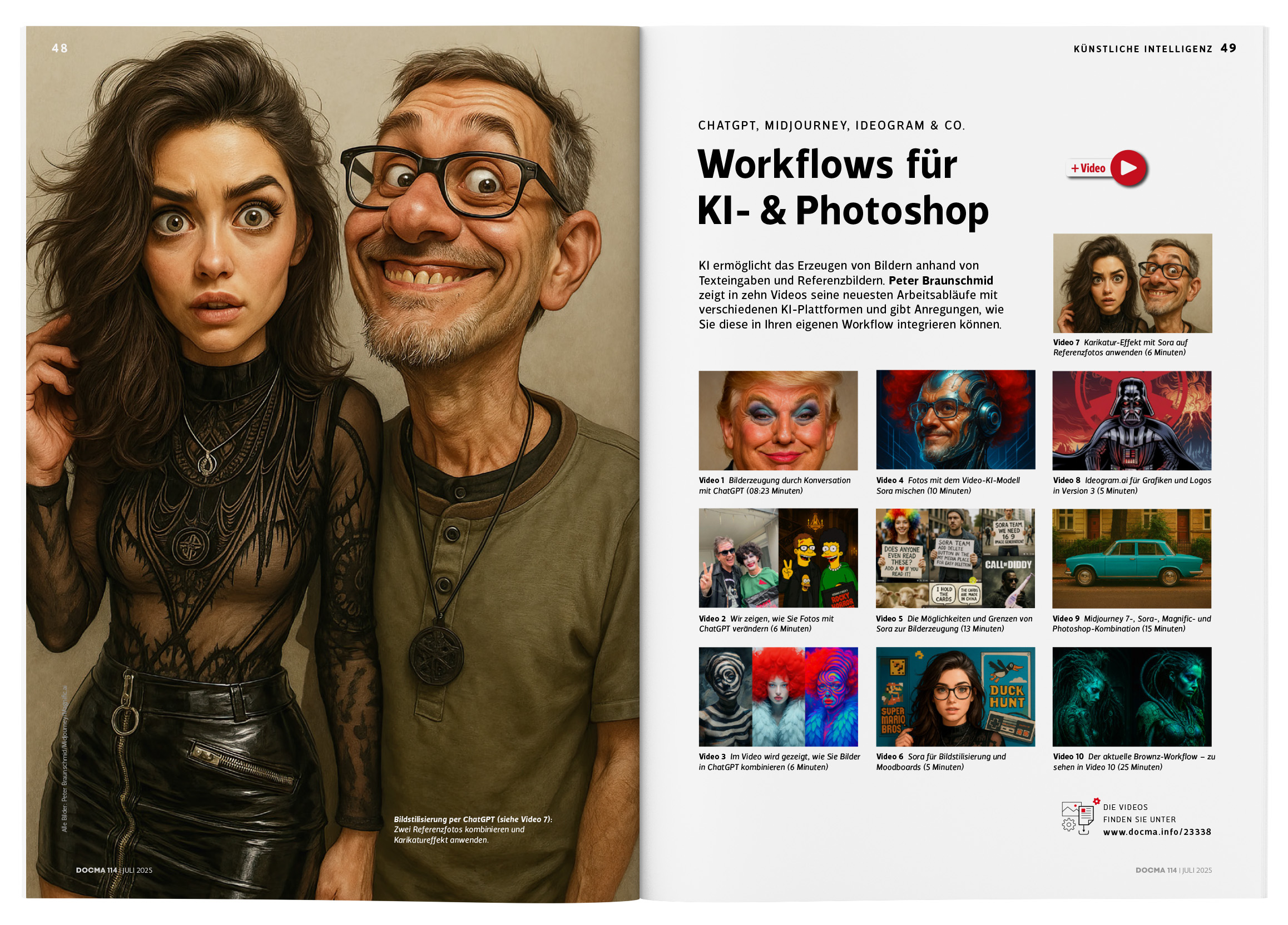Open Video 5 protest signs thumbnail
The height and width of the screenshot is (925, 1288).
pos(955,558)
